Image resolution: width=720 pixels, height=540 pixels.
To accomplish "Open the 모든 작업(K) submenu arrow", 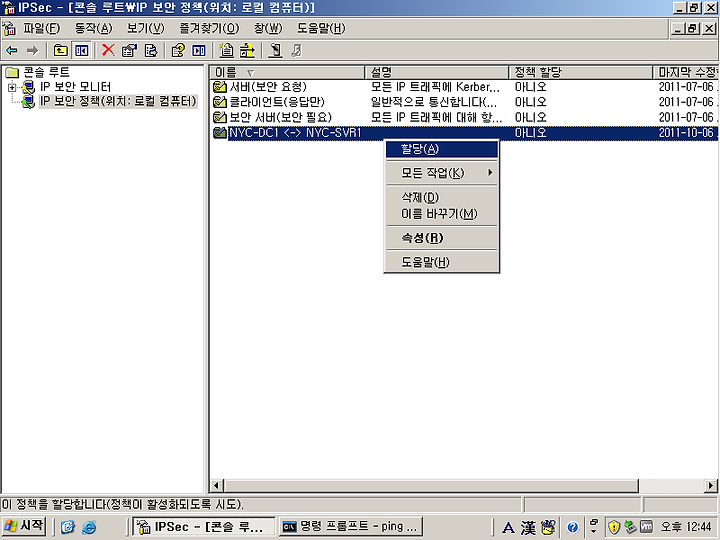I will coord(490,173).
